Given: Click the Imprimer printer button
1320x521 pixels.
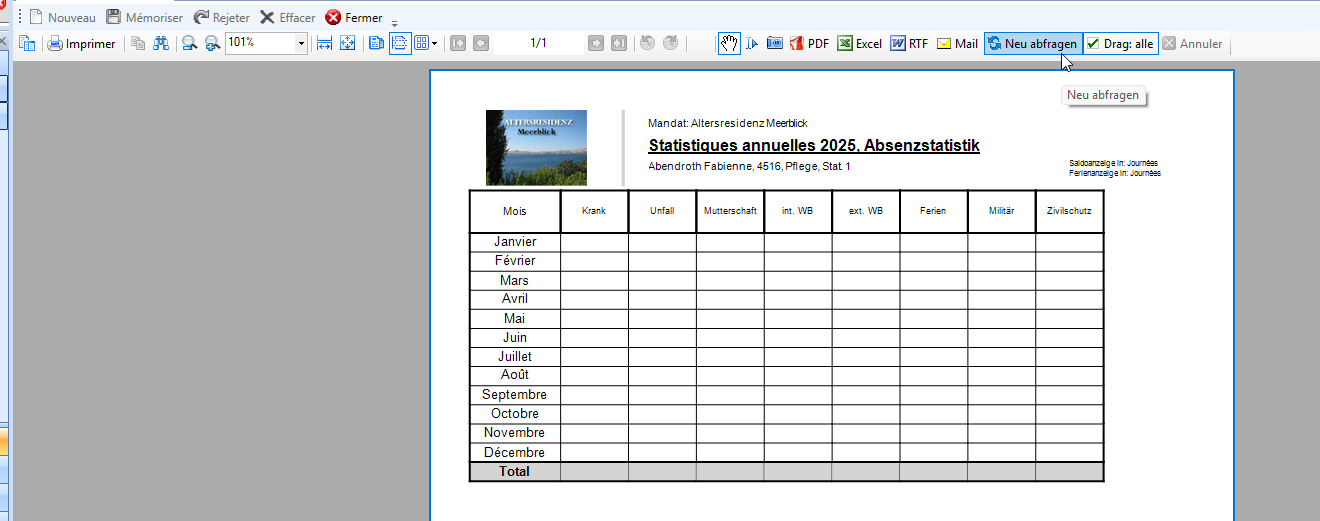Looking at the screenshot, I should pyautogui.click(x=82, y=44).
